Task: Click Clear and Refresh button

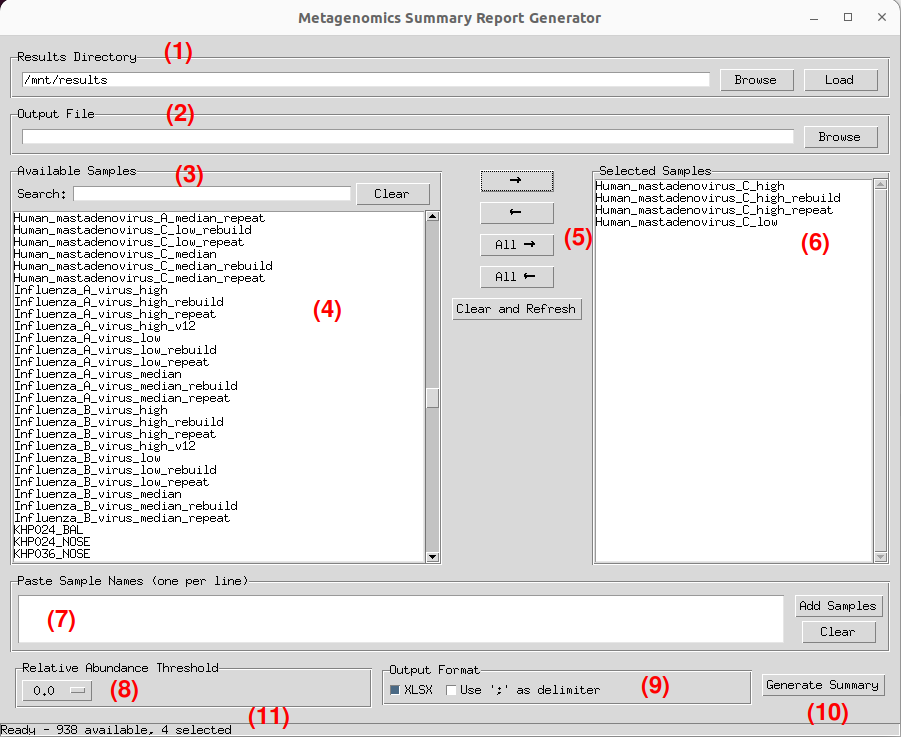Action: [516, 309]
